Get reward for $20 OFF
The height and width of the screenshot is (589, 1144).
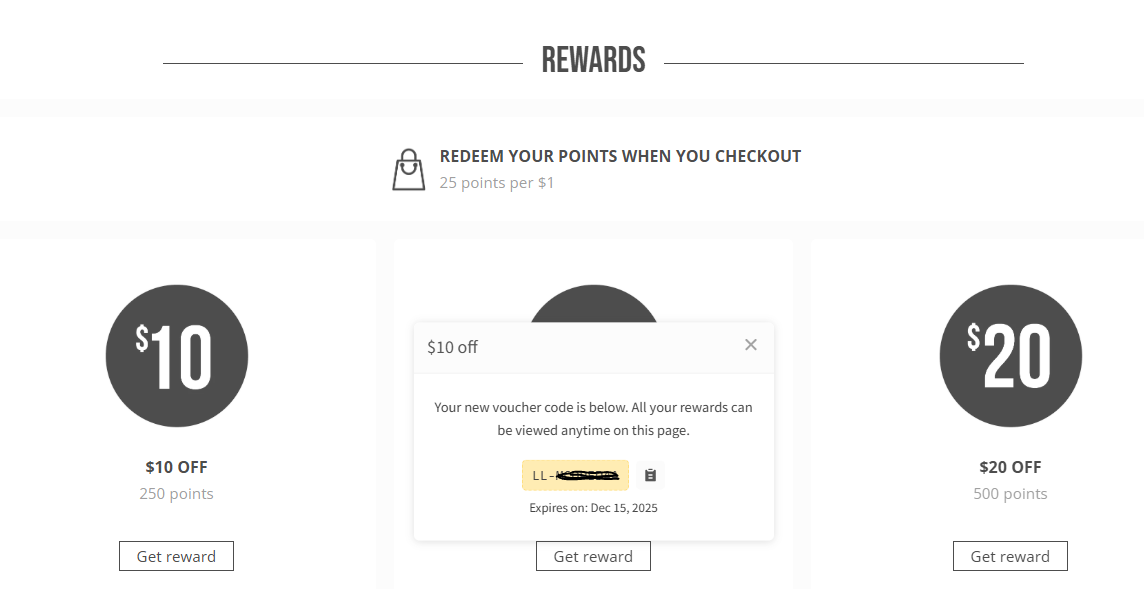tap(1010, 556)
